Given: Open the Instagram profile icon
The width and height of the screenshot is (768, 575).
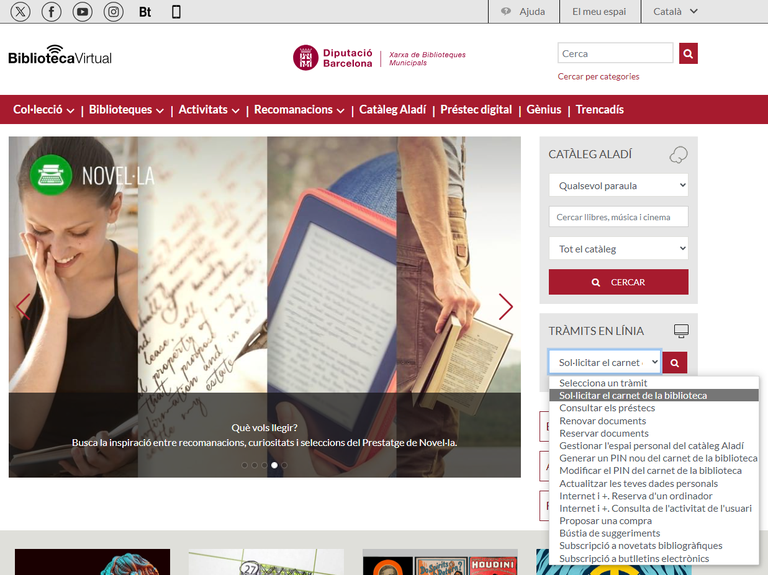Looking at the screenshot, I should tap(113, 11).
